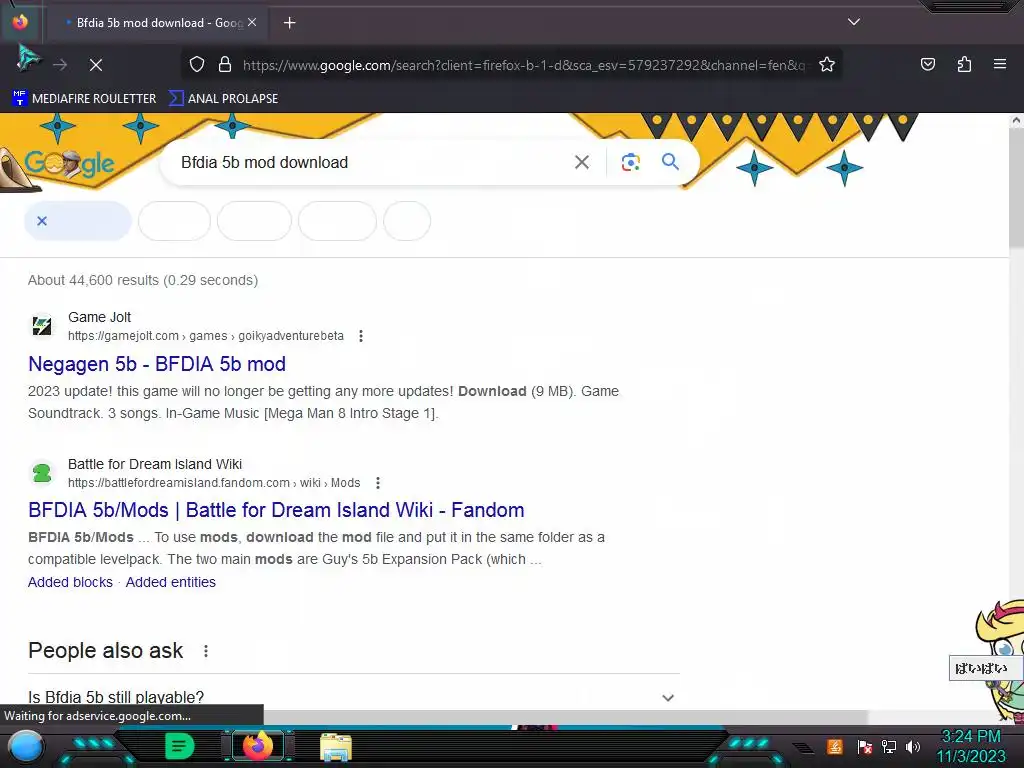
Task: Remove the active filter chip with X
Action: (42, 221)
